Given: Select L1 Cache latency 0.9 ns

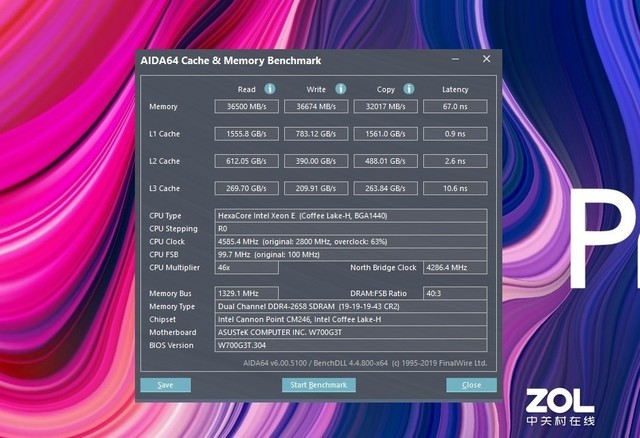Looking at the screenshot, I should click(x=455, y=134).
